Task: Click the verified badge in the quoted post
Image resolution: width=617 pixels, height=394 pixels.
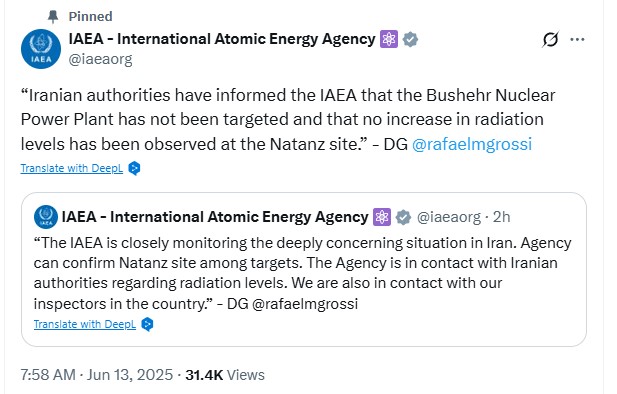Action: tap(403, 217)
